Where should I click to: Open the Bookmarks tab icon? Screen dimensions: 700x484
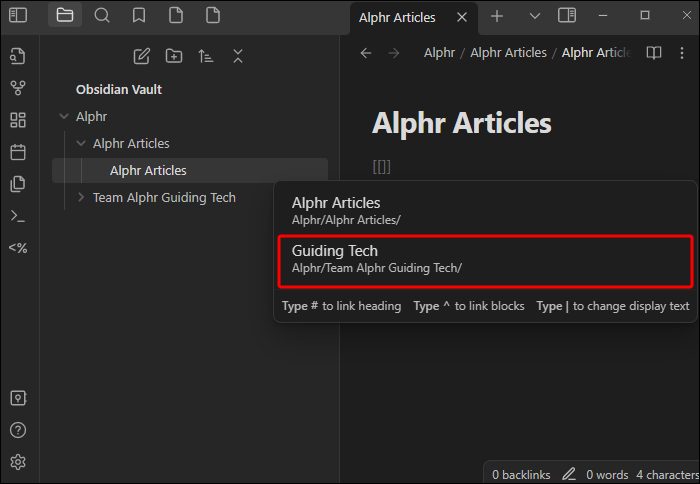(x=139, y=15)
